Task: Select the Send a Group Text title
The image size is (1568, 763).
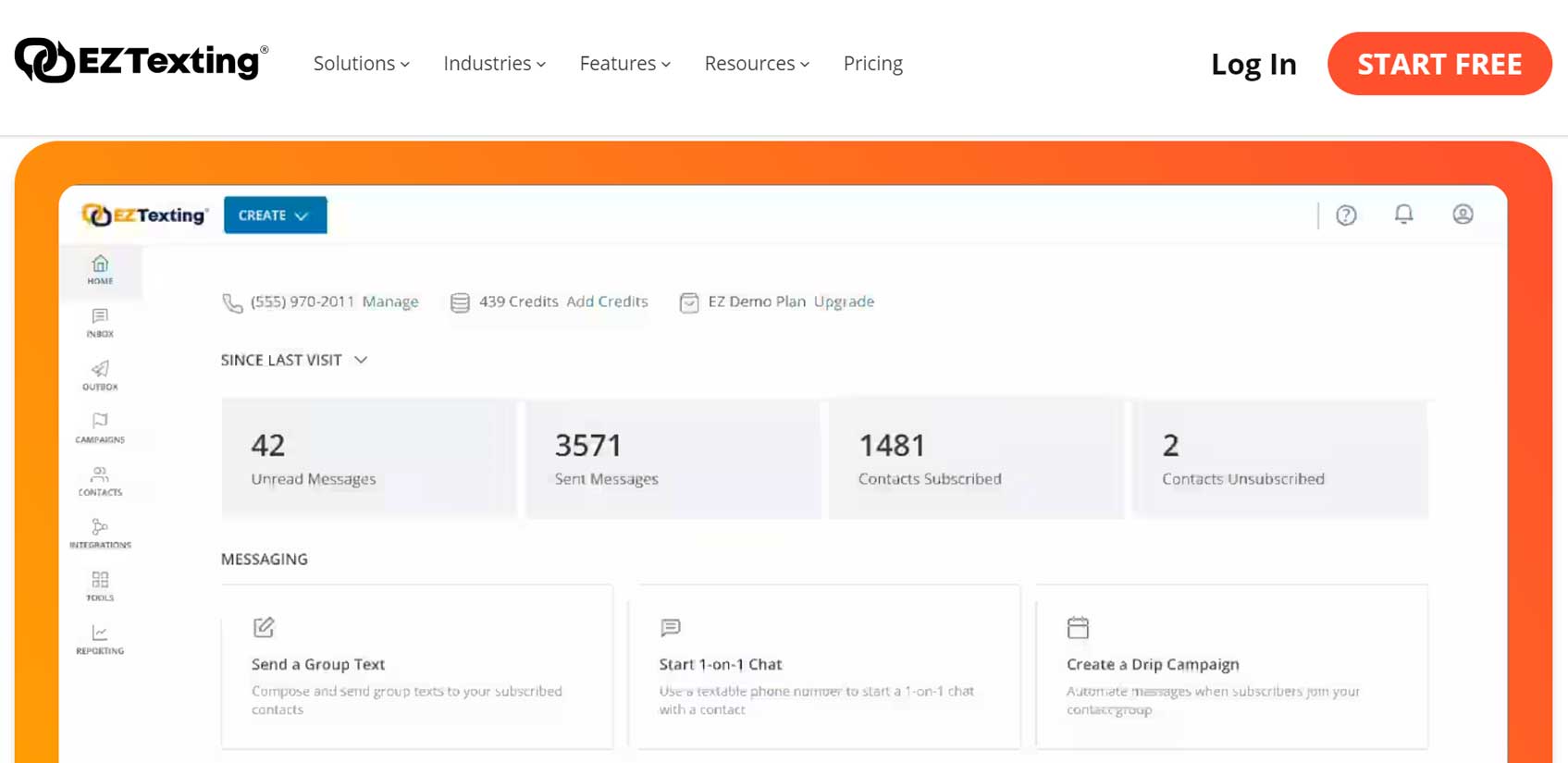Action: point(318,664)
